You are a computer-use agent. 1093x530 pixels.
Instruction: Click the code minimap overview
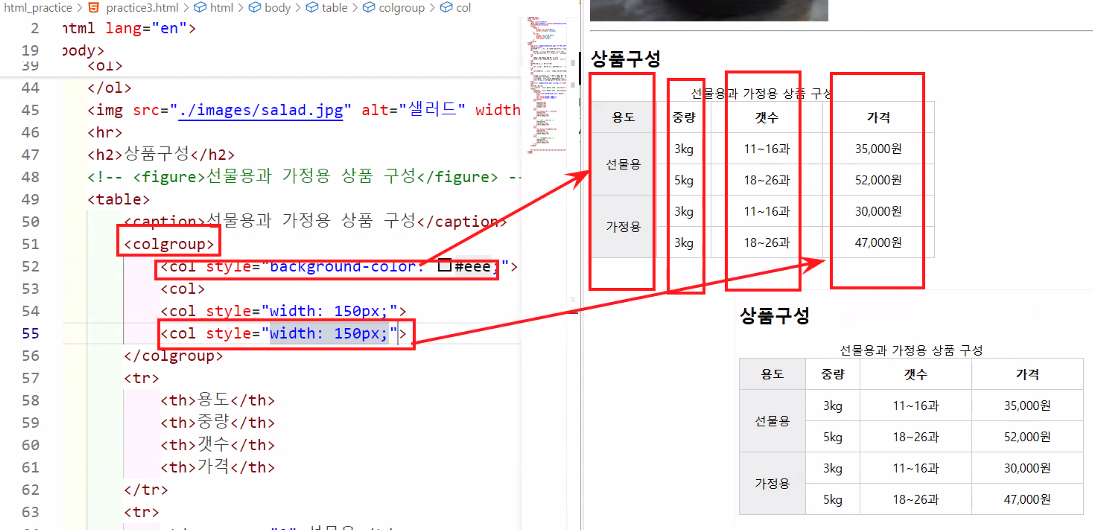[x=547, y=84]
